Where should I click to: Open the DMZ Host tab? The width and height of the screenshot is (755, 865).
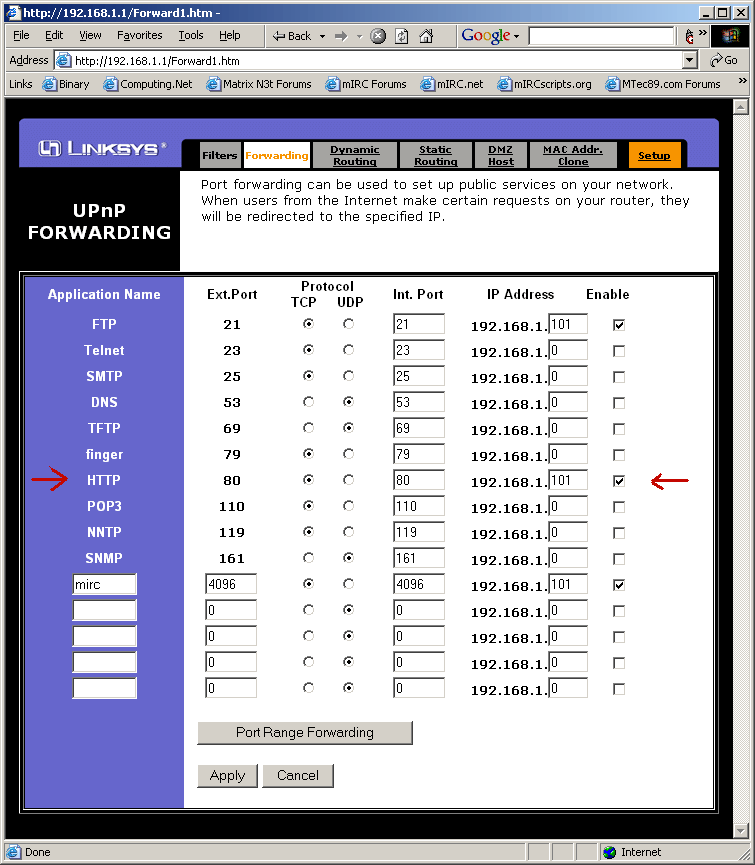pos(500,155)
